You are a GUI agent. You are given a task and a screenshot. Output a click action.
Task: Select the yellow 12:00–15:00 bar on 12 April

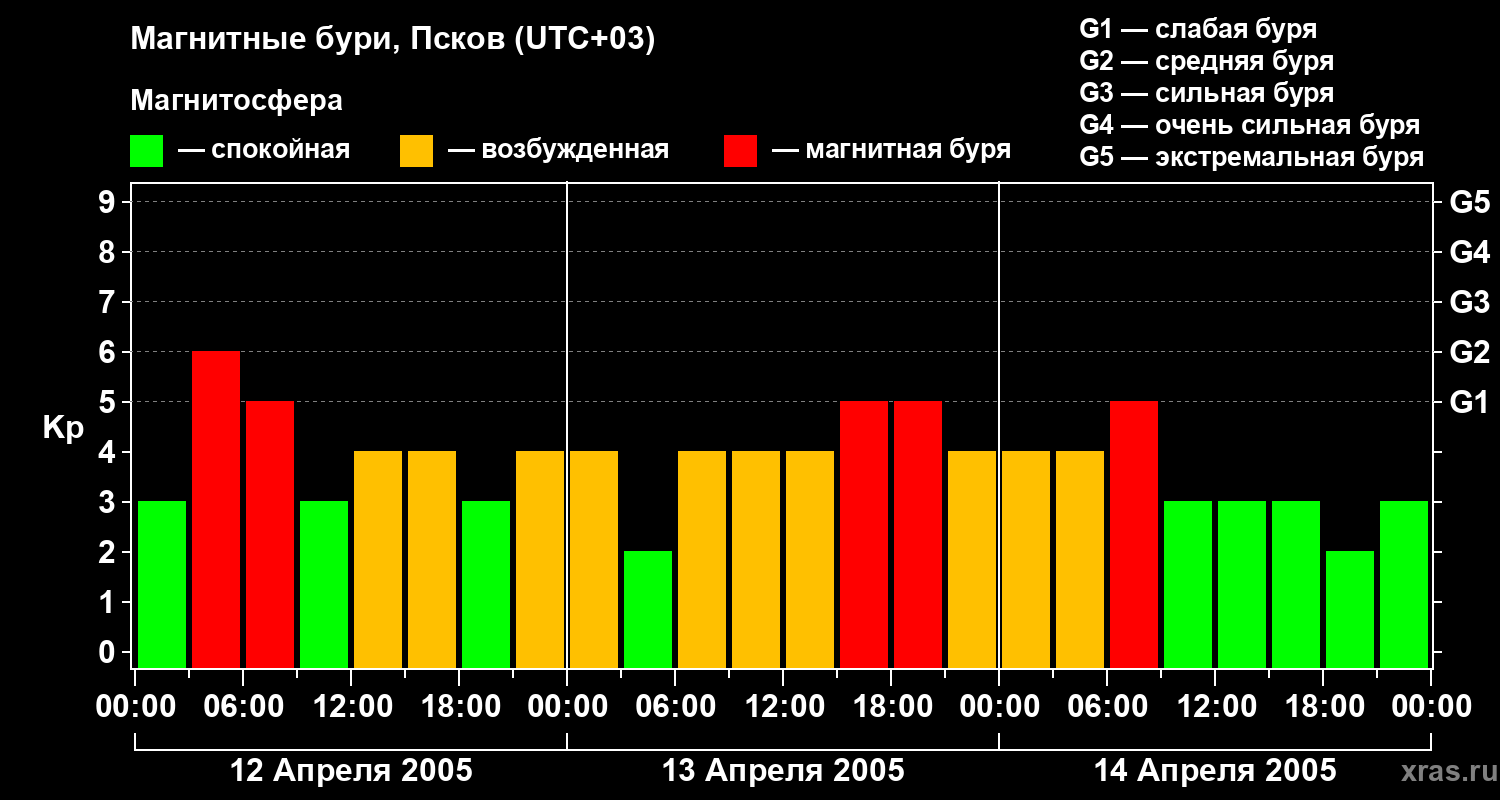pyautogui.click(x=378, y=559)
